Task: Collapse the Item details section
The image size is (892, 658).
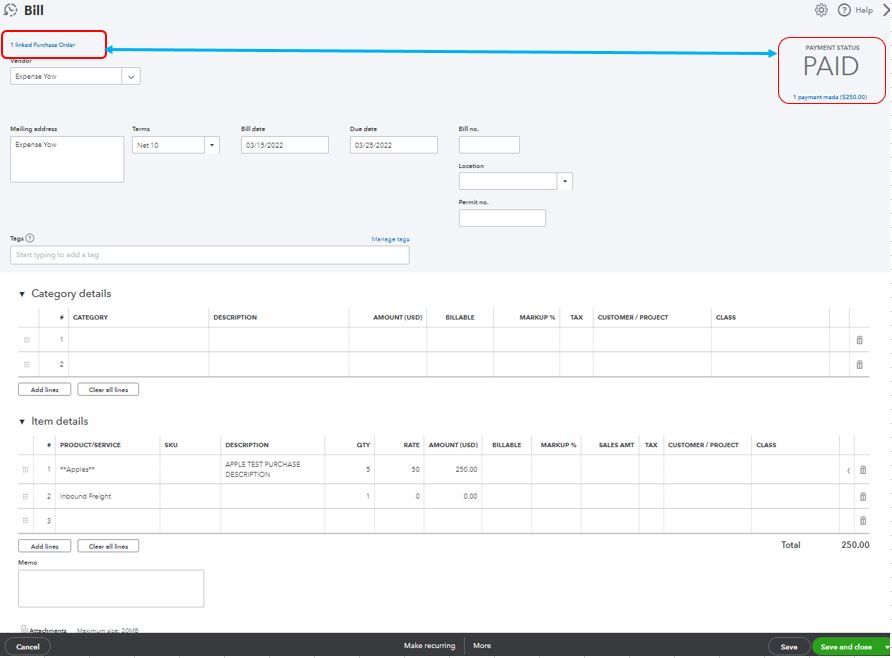Action: click(22, 422)
